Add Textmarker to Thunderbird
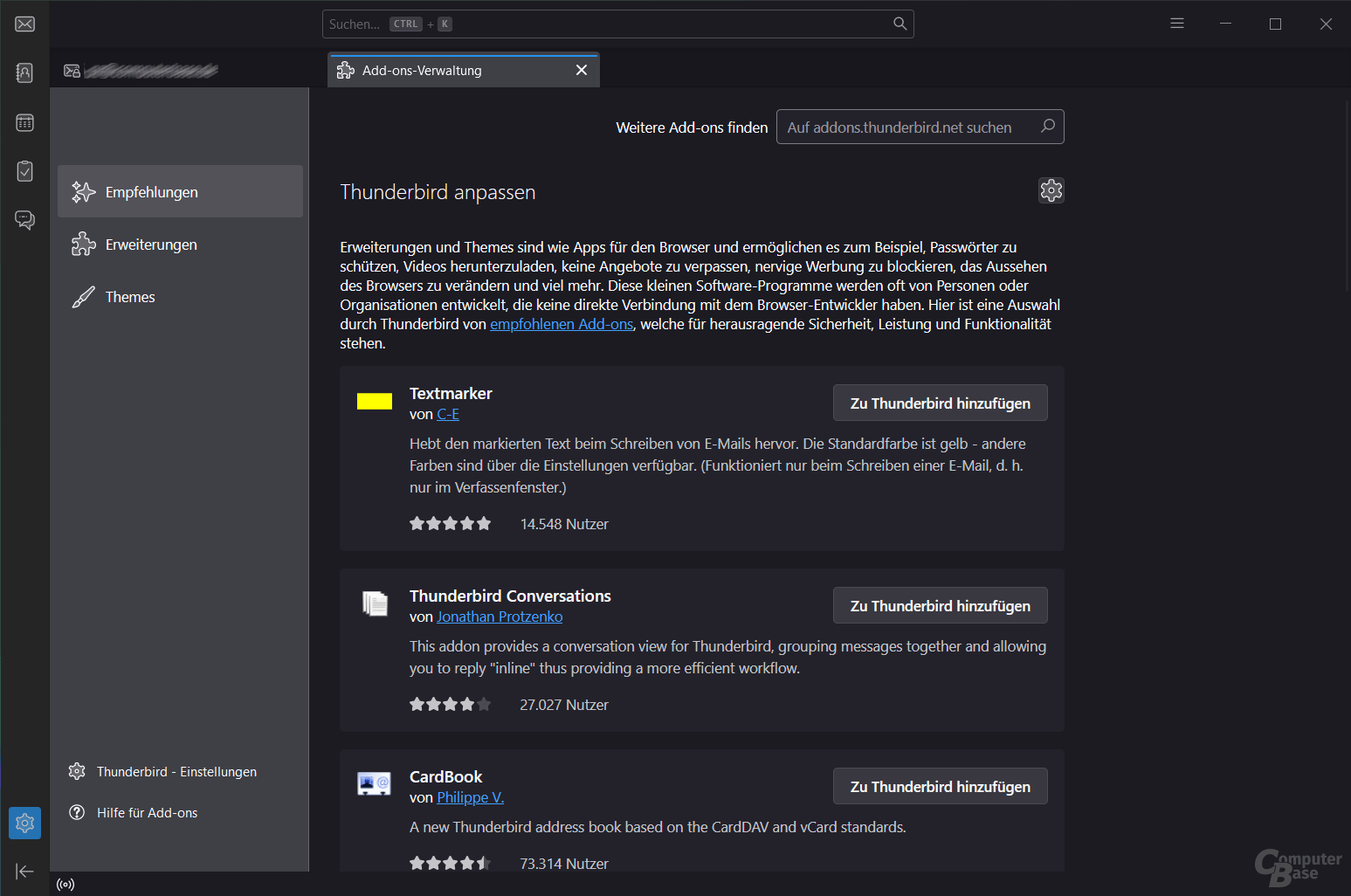1351x896 pixels. click(x=941, y=403)
